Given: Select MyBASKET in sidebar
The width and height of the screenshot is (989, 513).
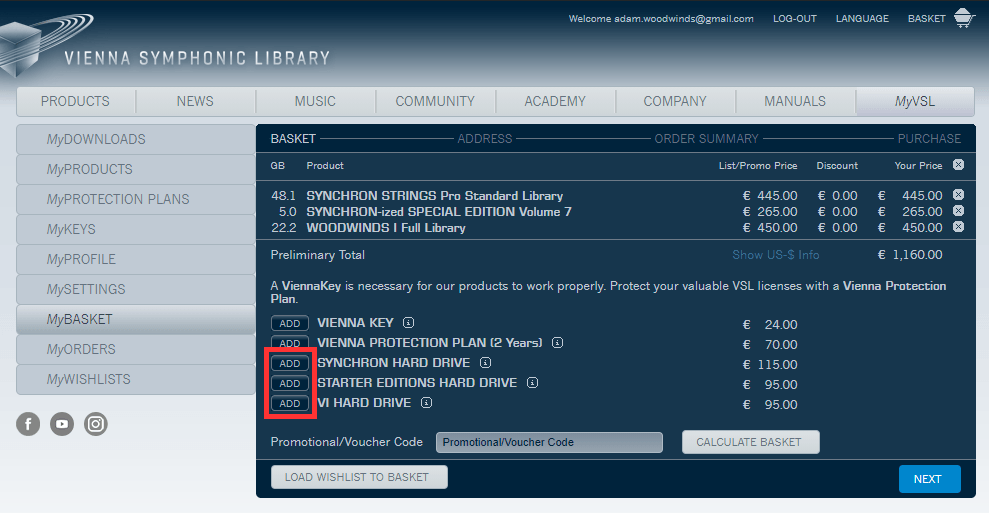Looking at the screenshot, I should coord(136,319).
